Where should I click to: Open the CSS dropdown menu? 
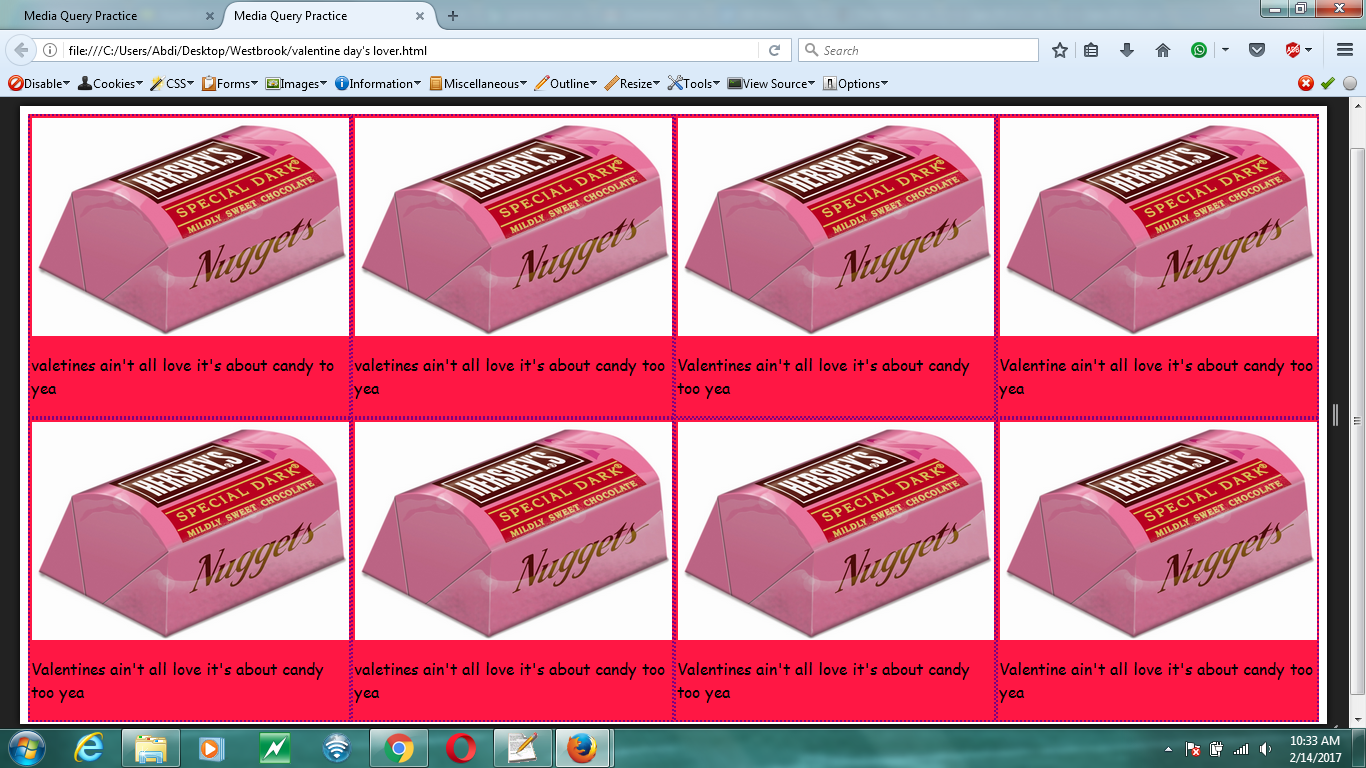pyautogui.click(x=171, y=84)
